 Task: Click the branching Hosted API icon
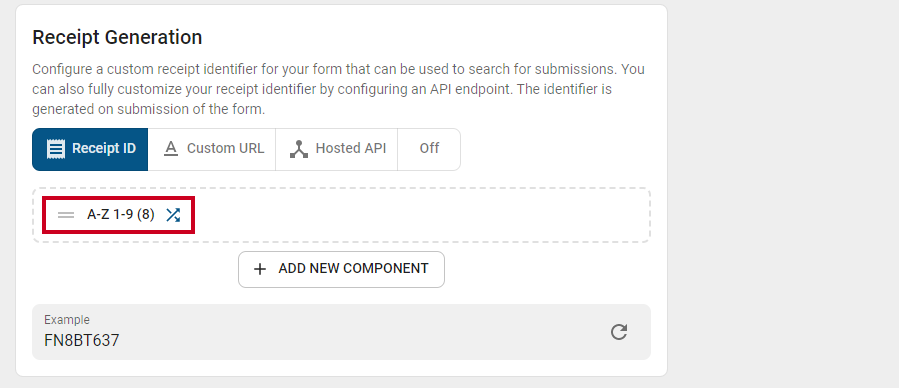299,149
